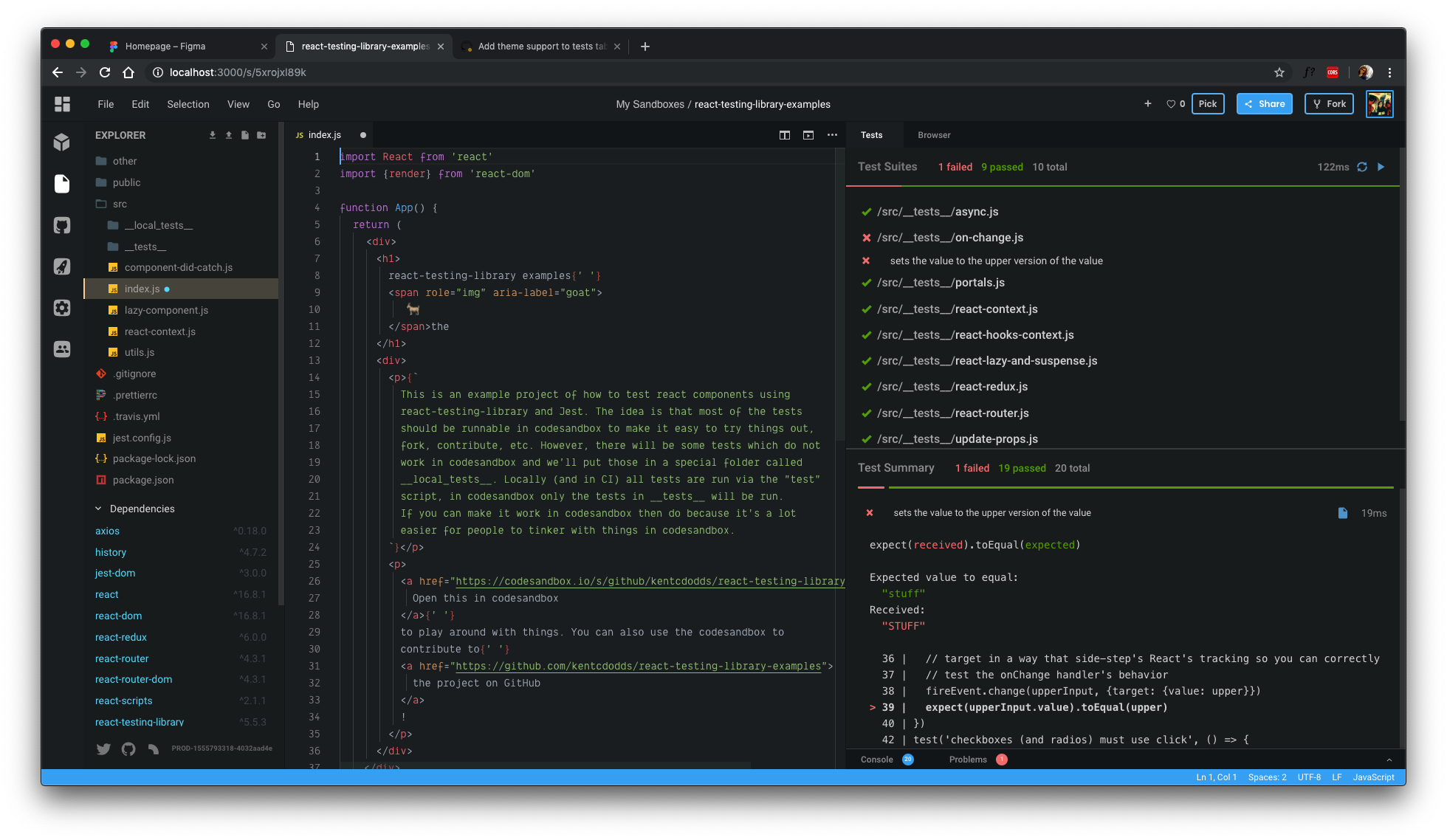1447x840 pixels.
Task: Collapse the Dependencies section
Action: (99, 509)
